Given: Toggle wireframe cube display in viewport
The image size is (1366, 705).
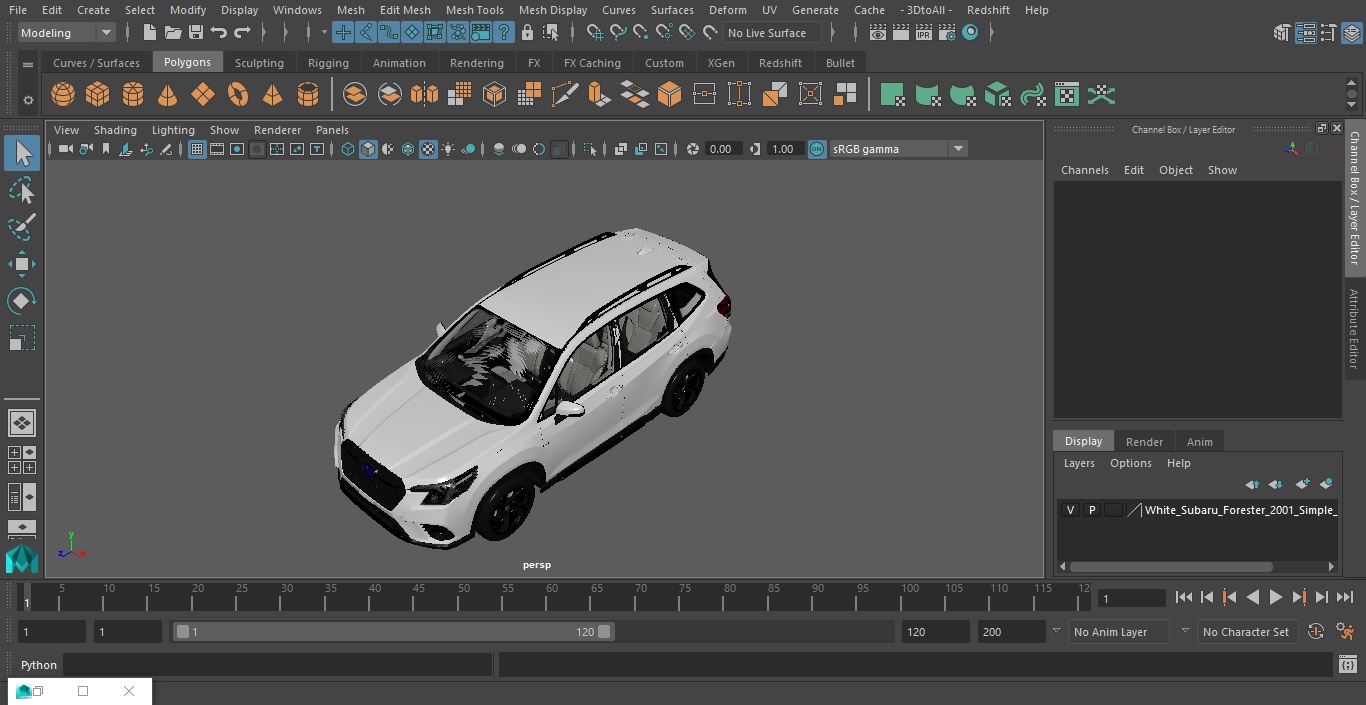Looking at the screenshot, I should (x=348, y=149).
